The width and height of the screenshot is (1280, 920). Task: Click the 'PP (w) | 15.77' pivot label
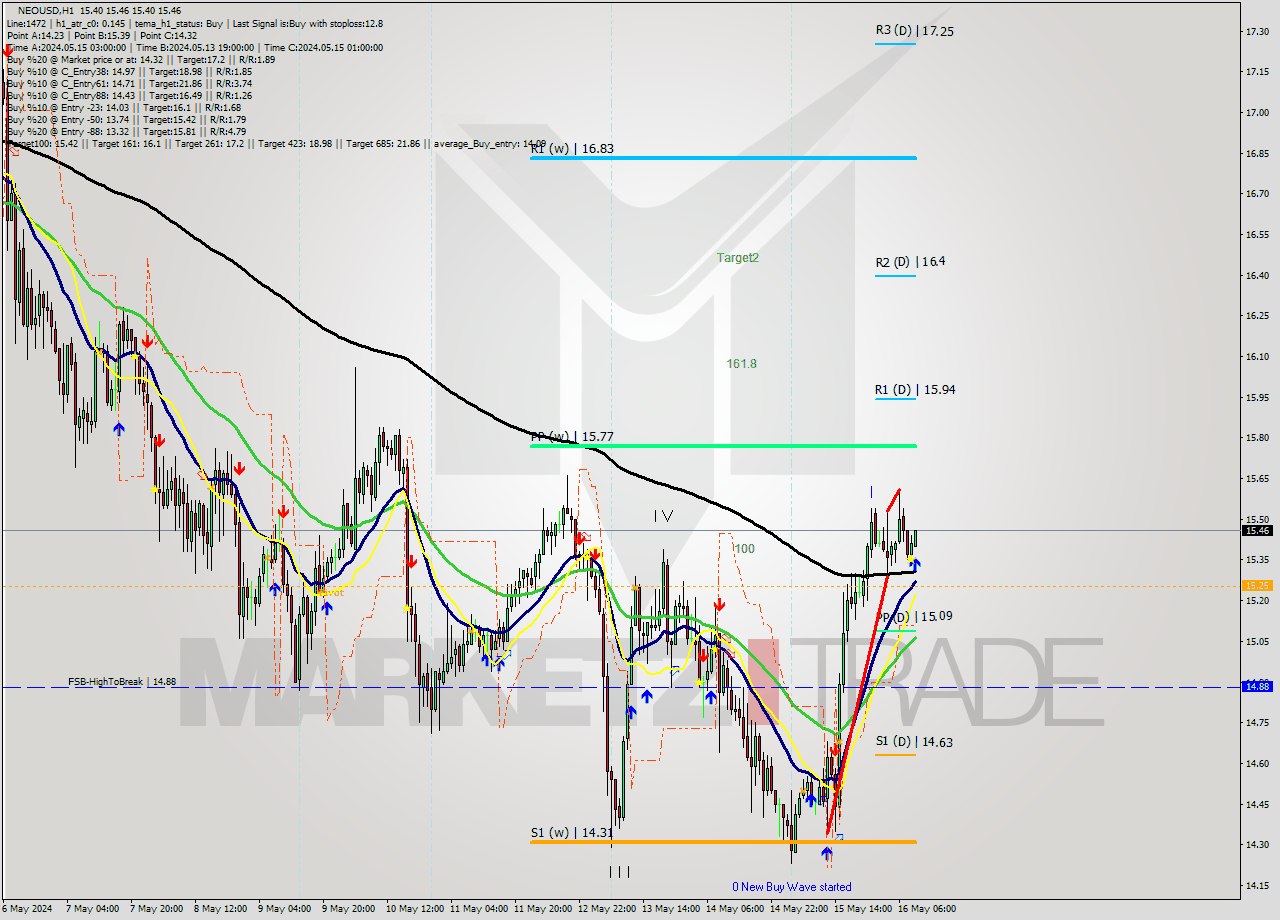tap(572, 437)
